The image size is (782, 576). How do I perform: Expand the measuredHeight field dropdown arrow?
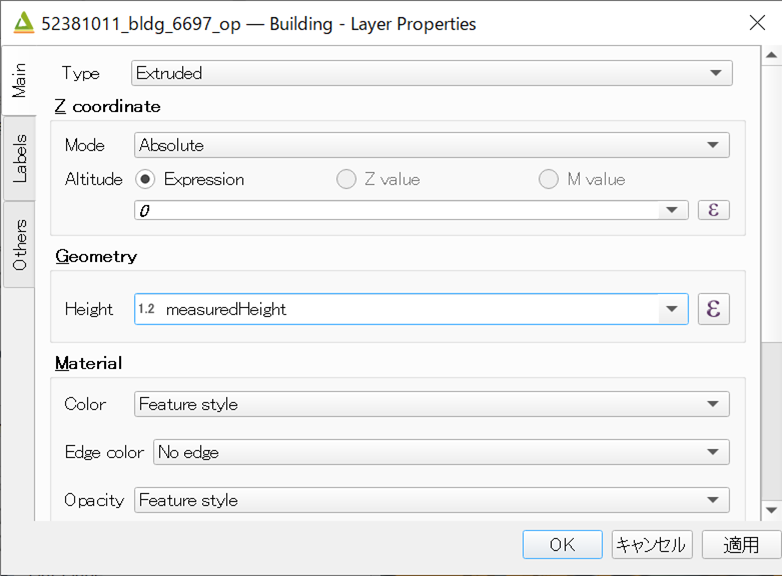point(672,309)
